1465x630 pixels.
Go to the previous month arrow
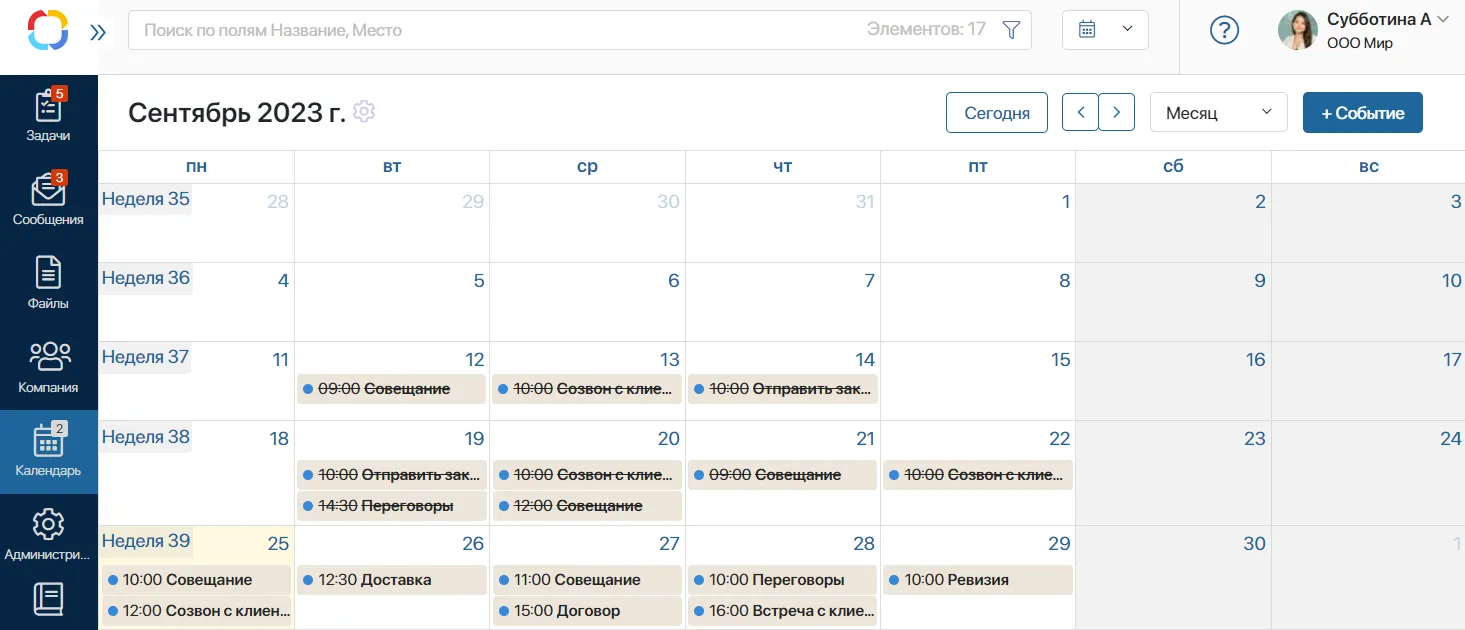(1080, 113)
